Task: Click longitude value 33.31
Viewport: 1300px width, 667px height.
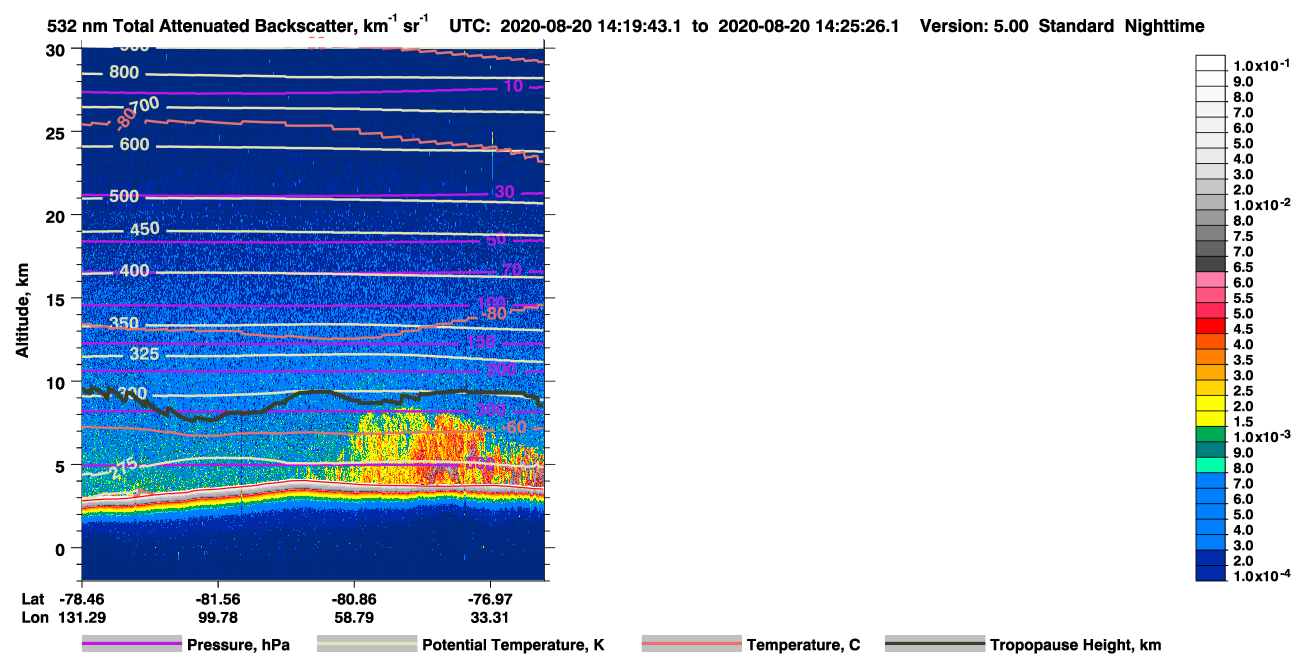Action: click(x=490, y=617)
